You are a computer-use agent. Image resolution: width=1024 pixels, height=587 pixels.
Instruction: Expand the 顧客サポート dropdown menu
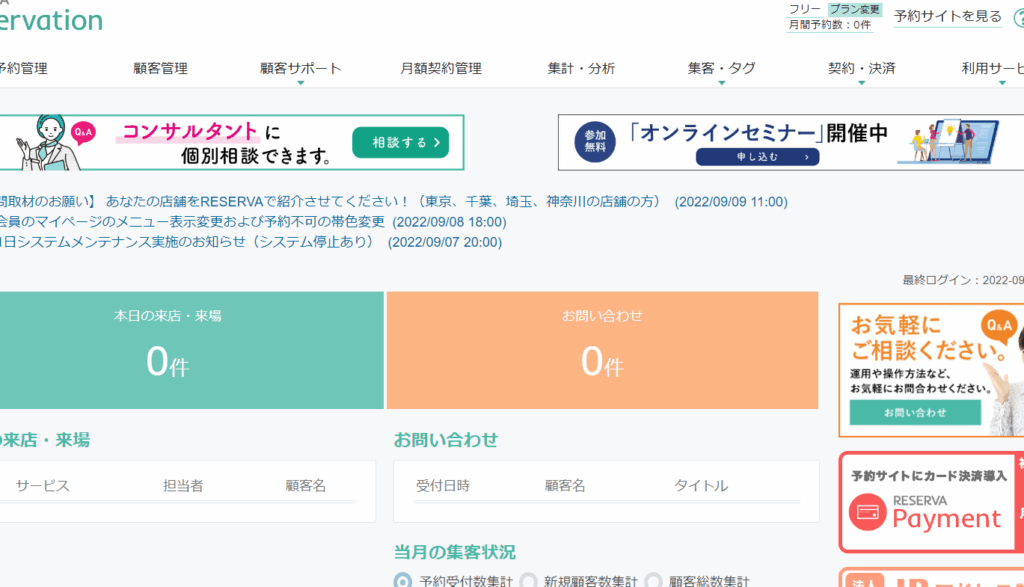click(x=300, y=69)
